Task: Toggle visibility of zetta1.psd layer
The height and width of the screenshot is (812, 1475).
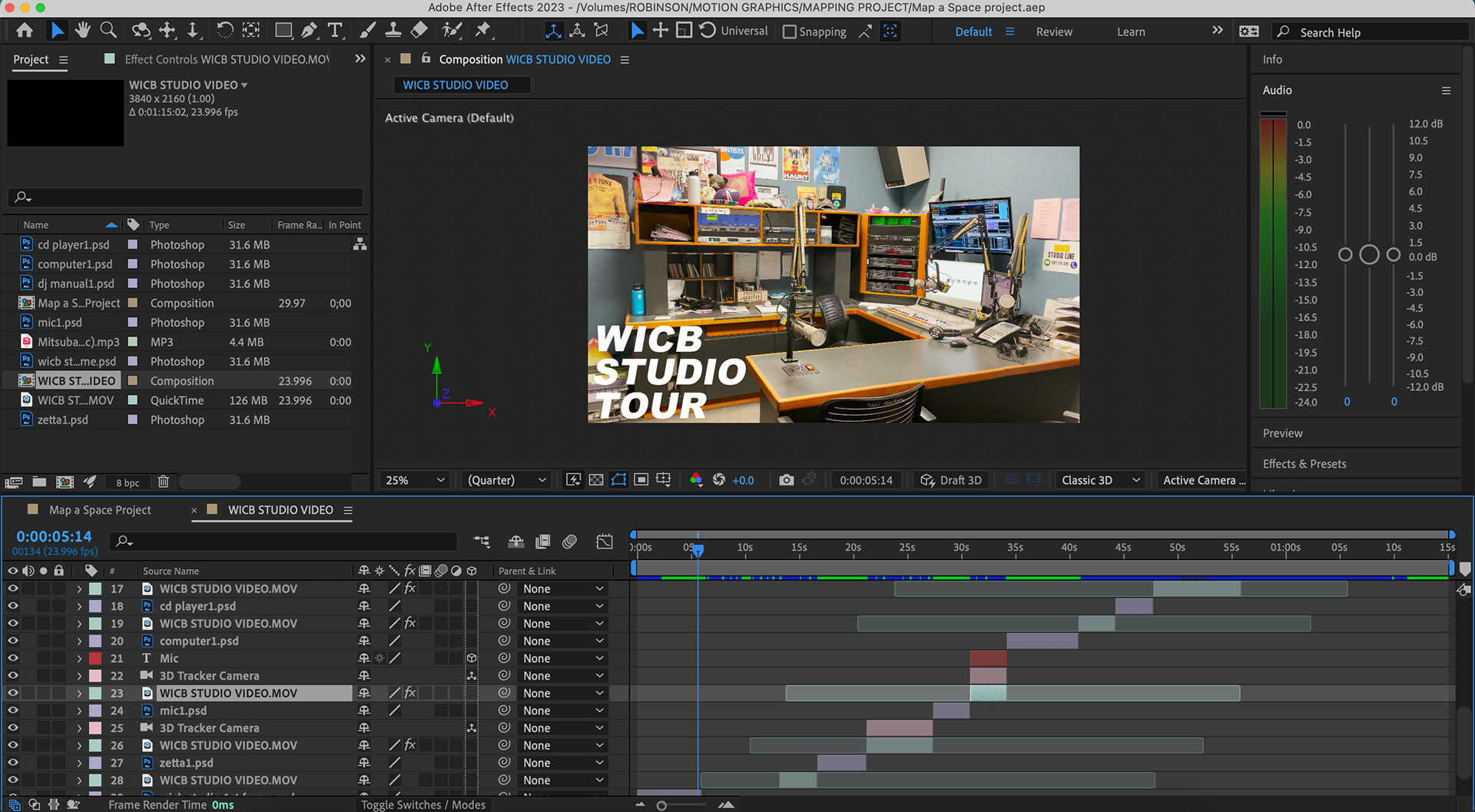Action: (x=13, y=763)
